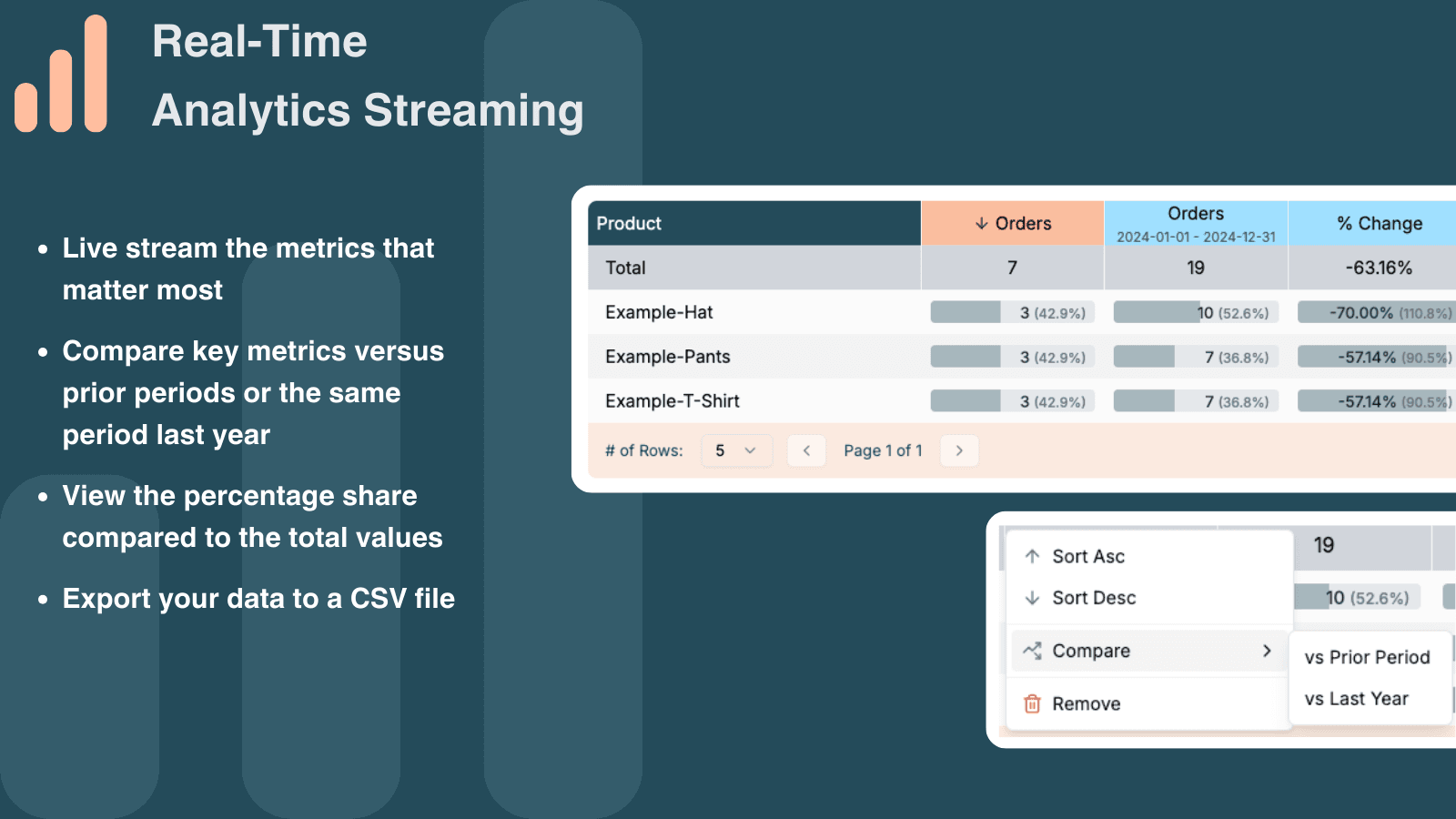
Task: Open the rows-per-page dropdown showing 5
Action: click(x=736, y=450)
